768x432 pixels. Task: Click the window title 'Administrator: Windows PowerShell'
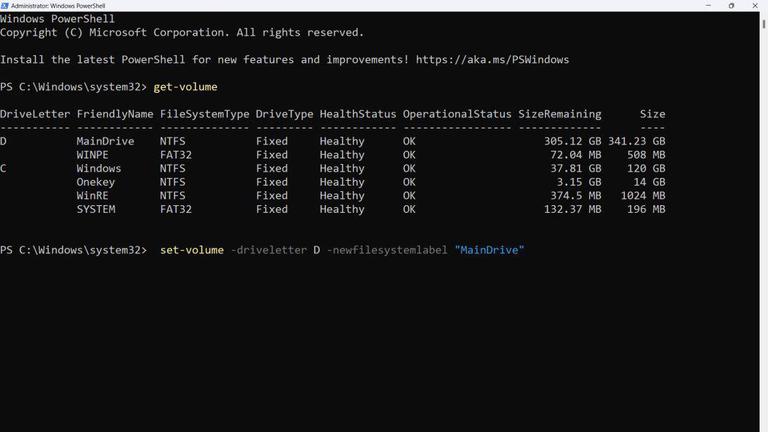point(58,5)
